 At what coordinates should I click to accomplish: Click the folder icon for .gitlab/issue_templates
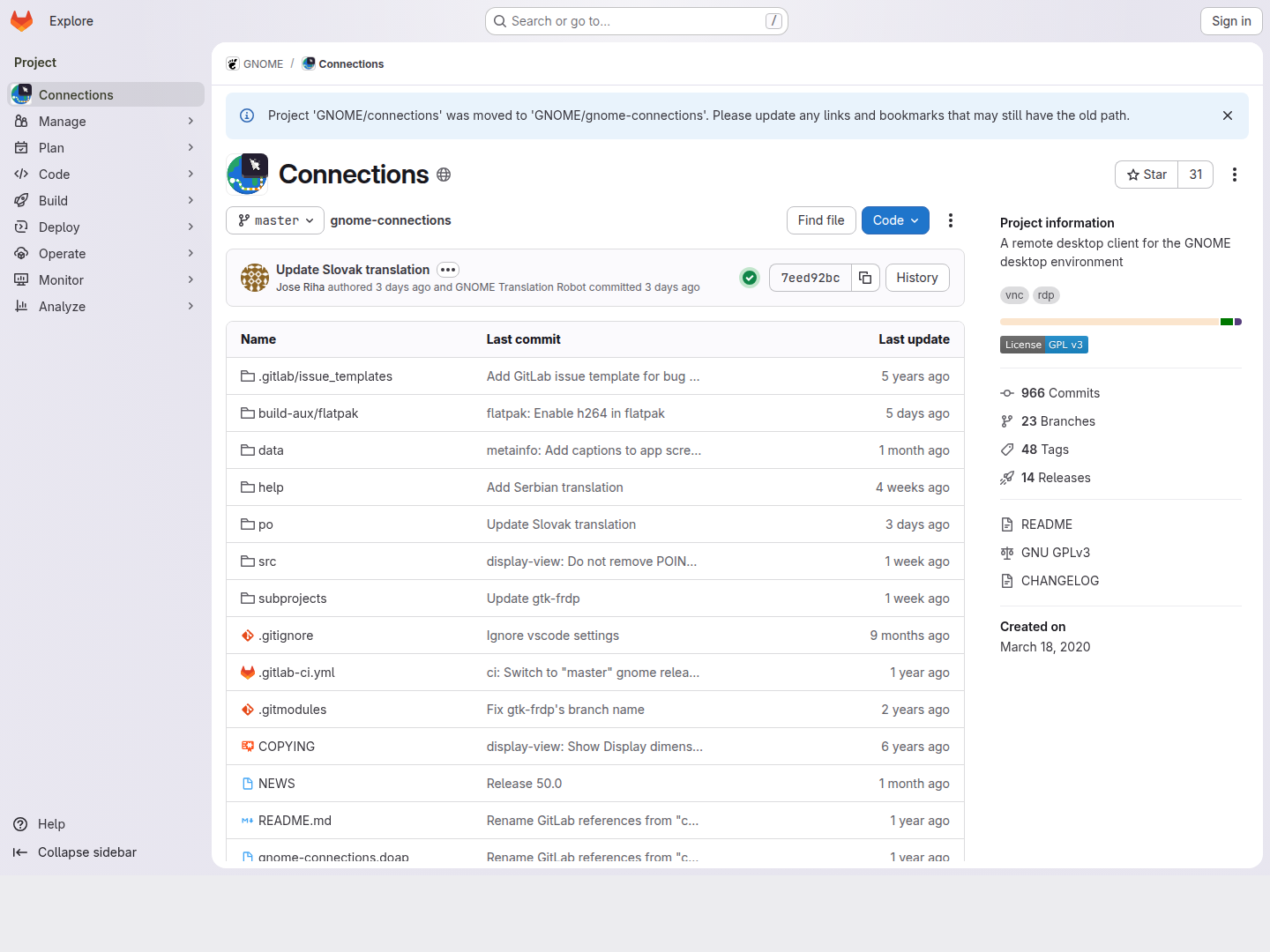[x=248, y=376]
